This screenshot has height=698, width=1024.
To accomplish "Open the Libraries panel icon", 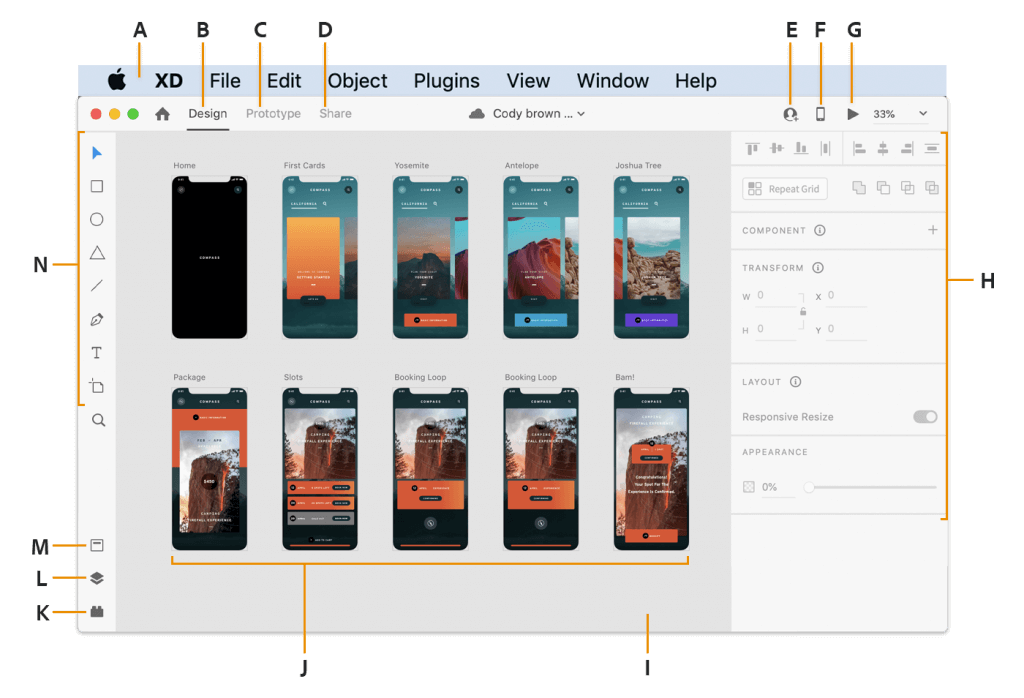I will (x=97, y=545).
